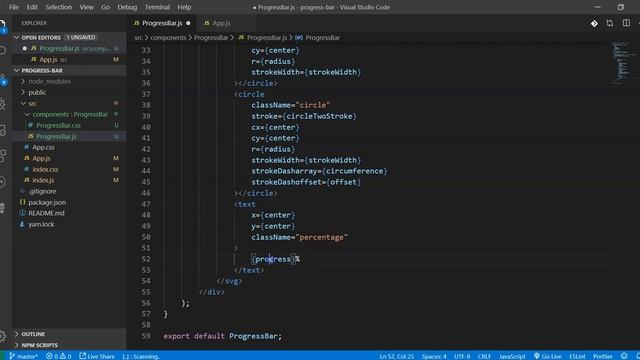Open Source Control view in activity bar

coord(2,80)
